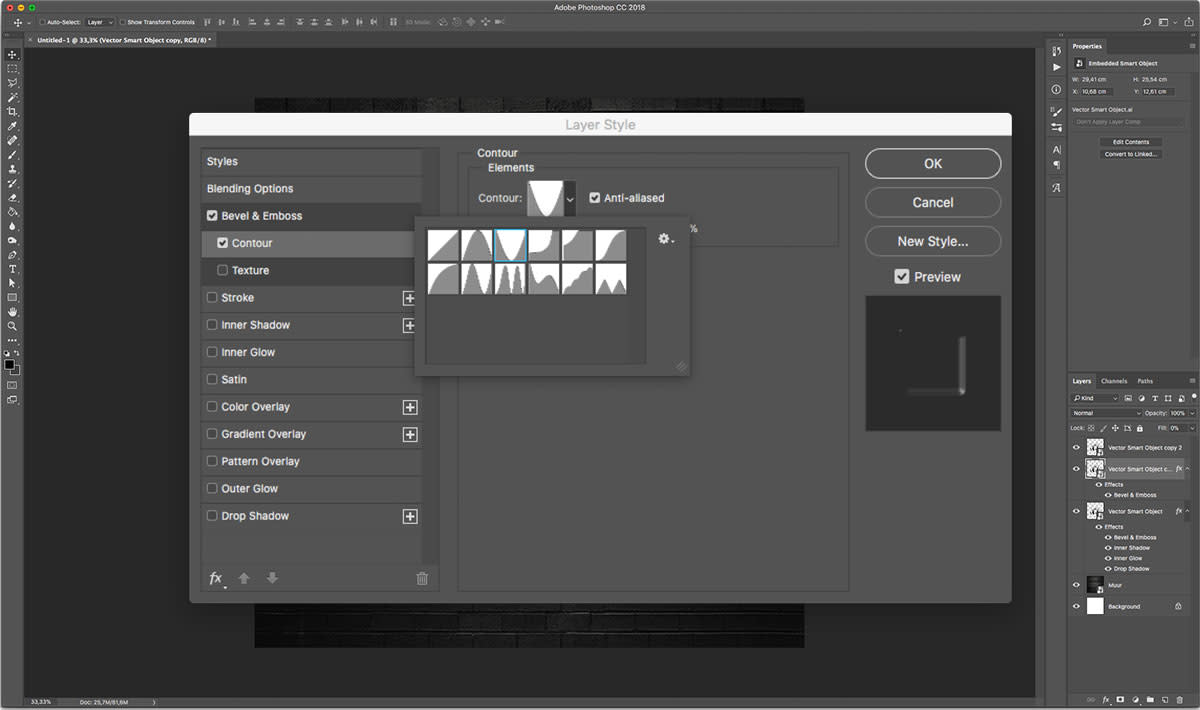The image size is (1200, 710).
Task: Add another Drop Shadow with plus icon
Action: click(409, 516)
